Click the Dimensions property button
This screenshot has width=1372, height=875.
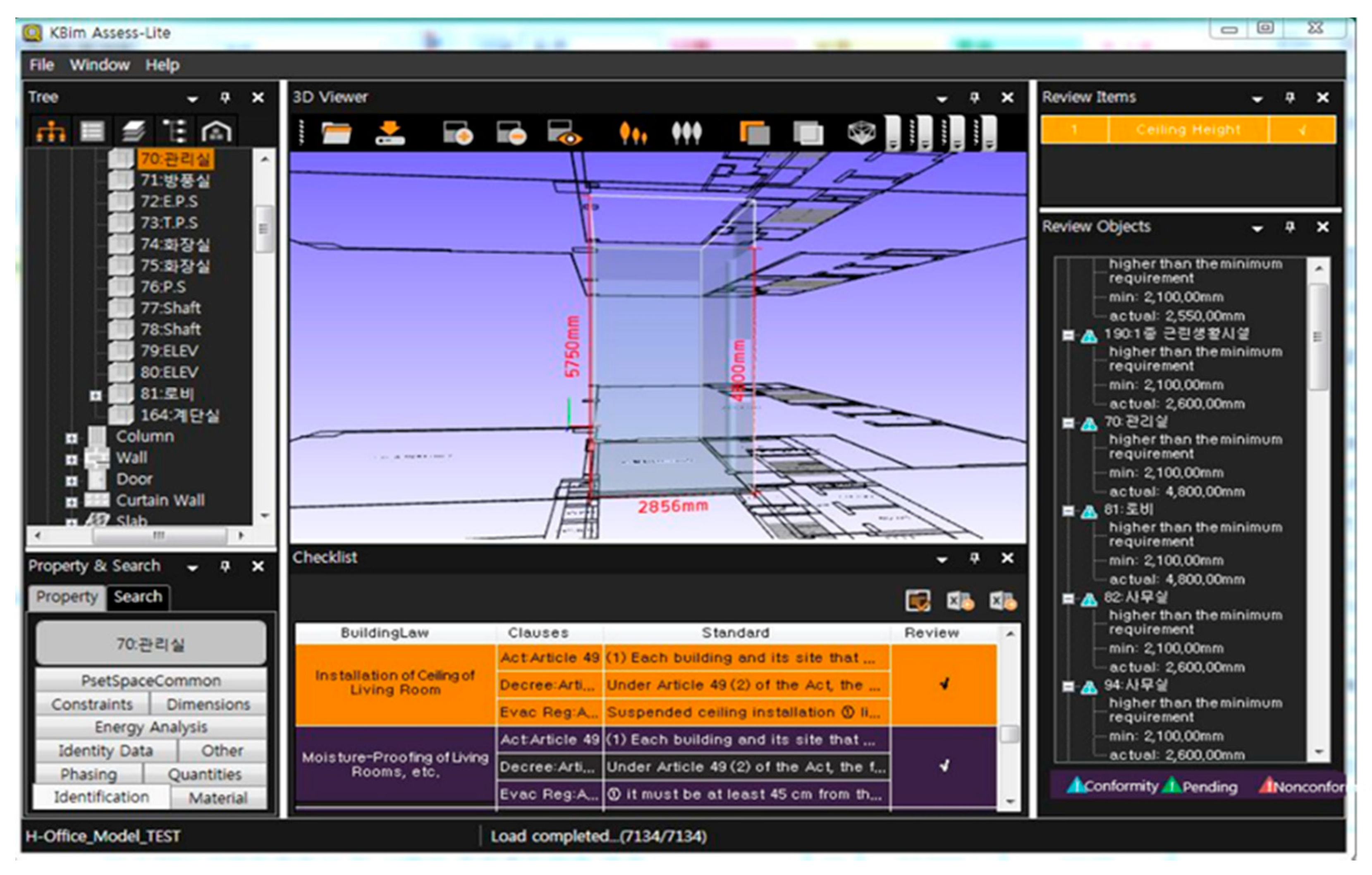pyautogui.click(x=208, y=704)
